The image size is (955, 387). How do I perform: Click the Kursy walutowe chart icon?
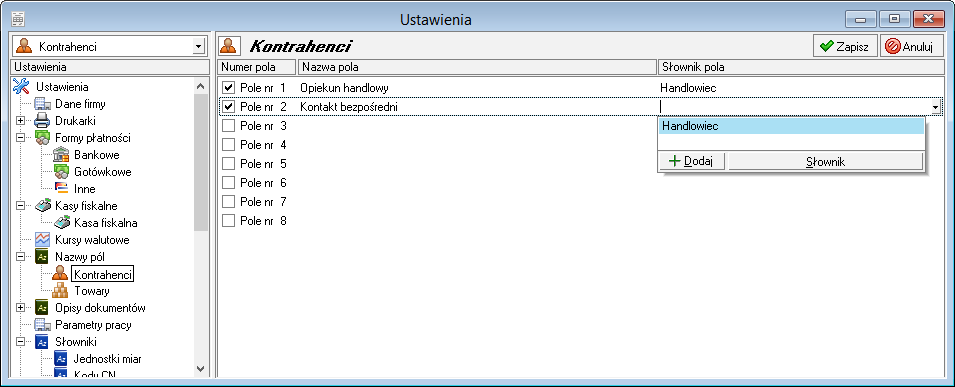click(x=42, y=240)
